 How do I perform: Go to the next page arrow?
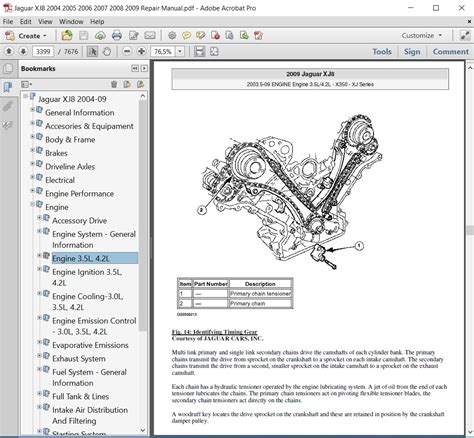[x=23, y=51]
